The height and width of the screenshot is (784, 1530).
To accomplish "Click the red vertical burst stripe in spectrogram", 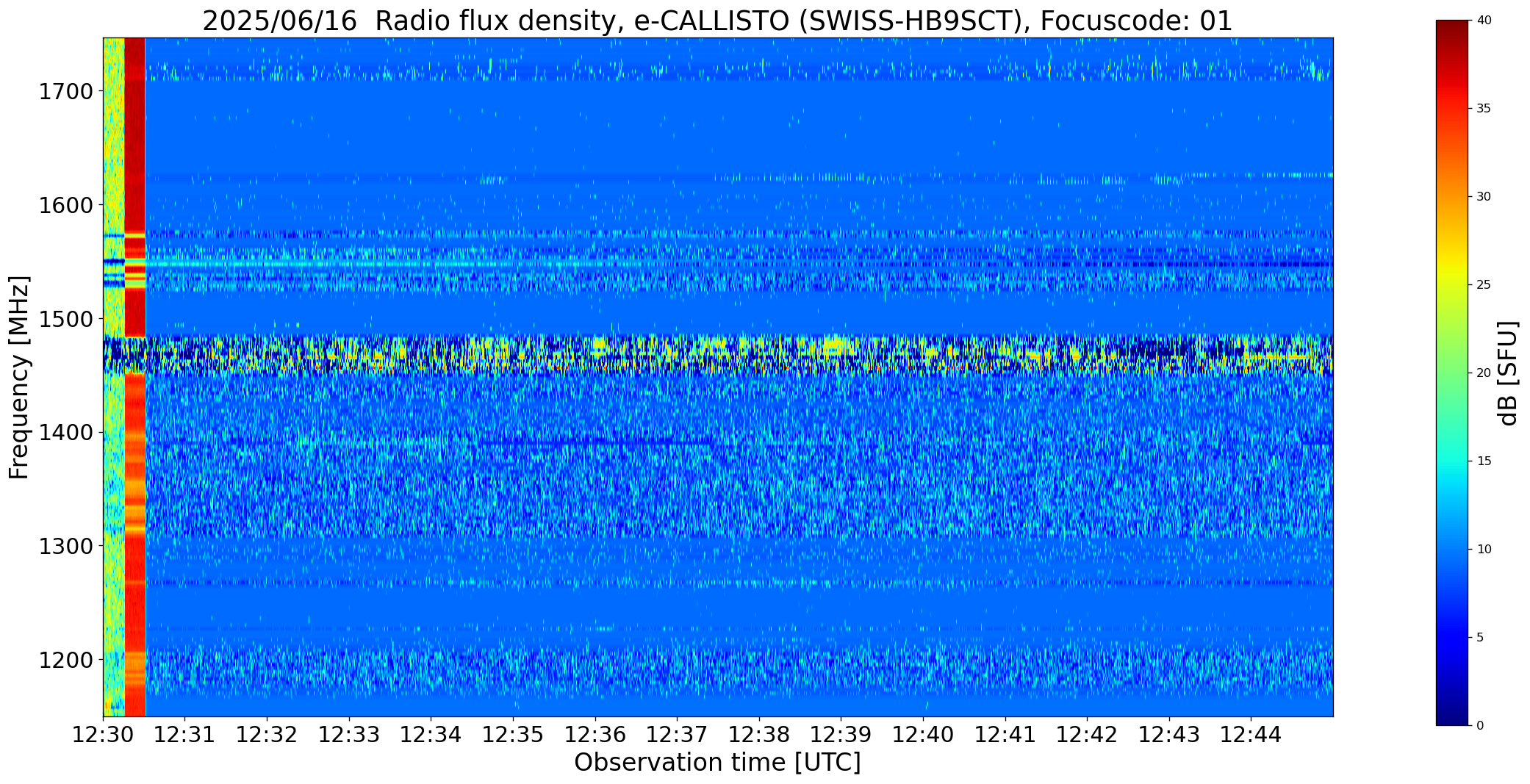I will [x=135, y=377].
